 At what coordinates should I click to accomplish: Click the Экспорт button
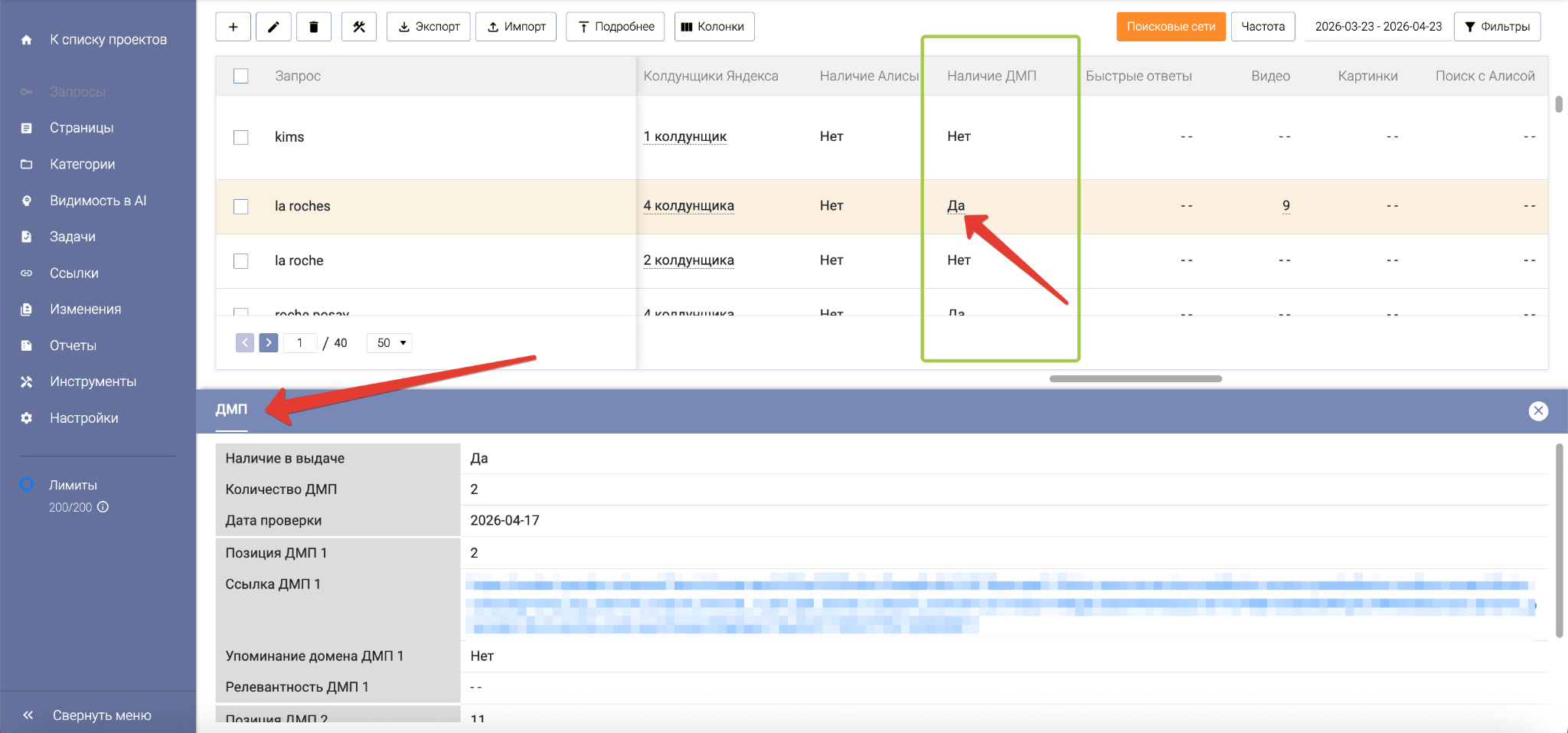(x=429, y=27)
